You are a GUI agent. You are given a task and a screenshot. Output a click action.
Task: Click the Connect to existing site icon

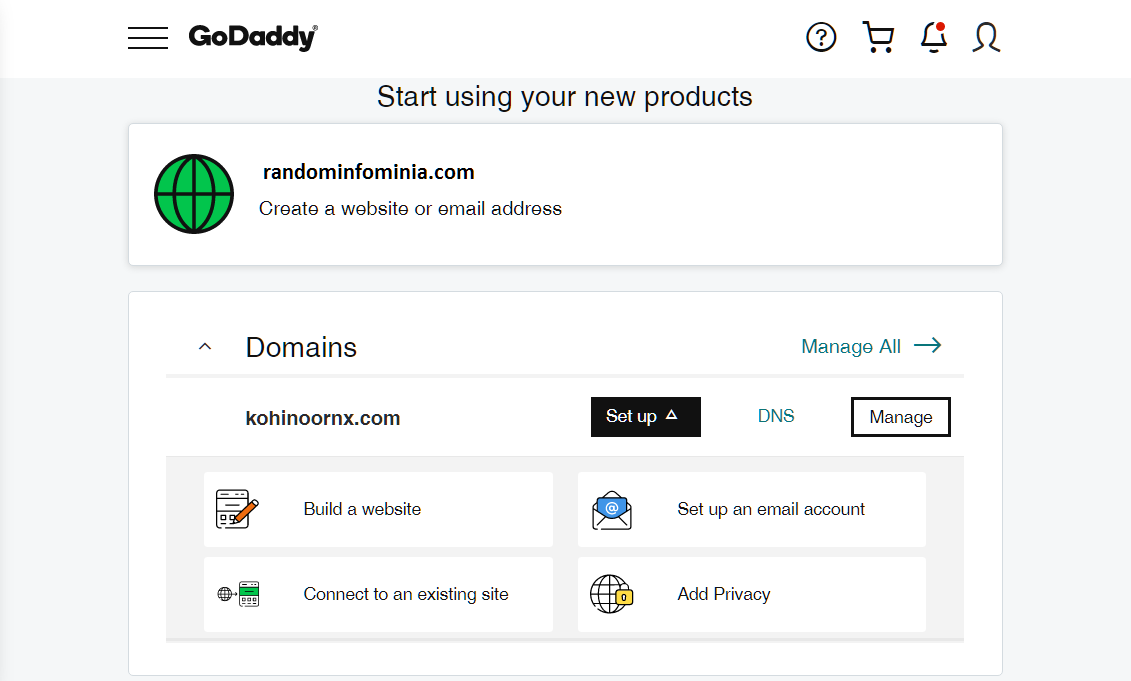click(x=239, y=594)
